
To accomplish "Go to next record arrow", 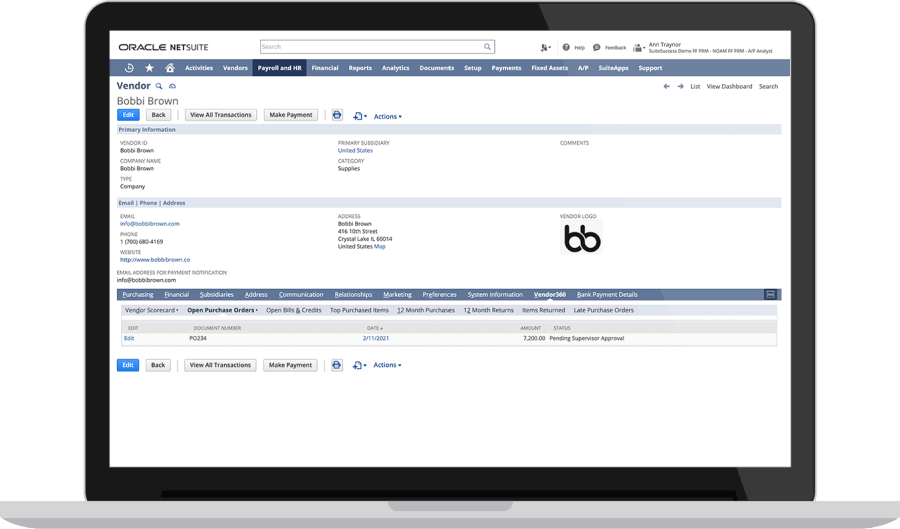I will [x=680, y=87].
